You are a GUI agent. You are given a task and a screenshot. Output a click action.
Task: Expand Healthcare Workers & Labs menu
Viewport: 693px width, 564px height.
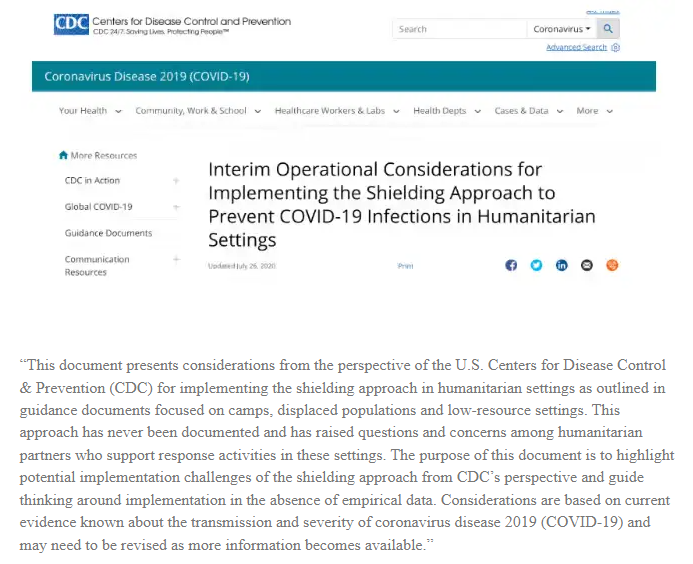(337, 111)
